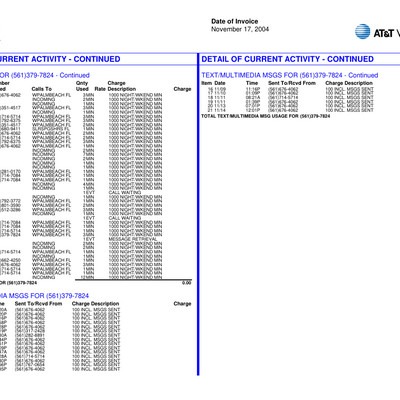Select the 'Date of Invoice' label

tap(234, 21)
